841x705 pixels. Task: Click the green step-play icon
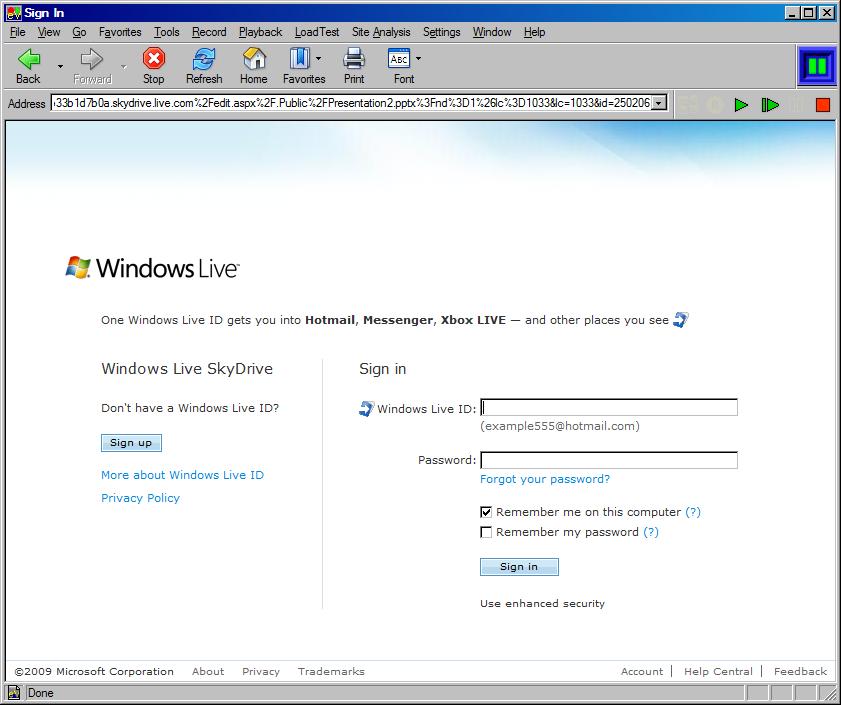(x=770, y=105)
